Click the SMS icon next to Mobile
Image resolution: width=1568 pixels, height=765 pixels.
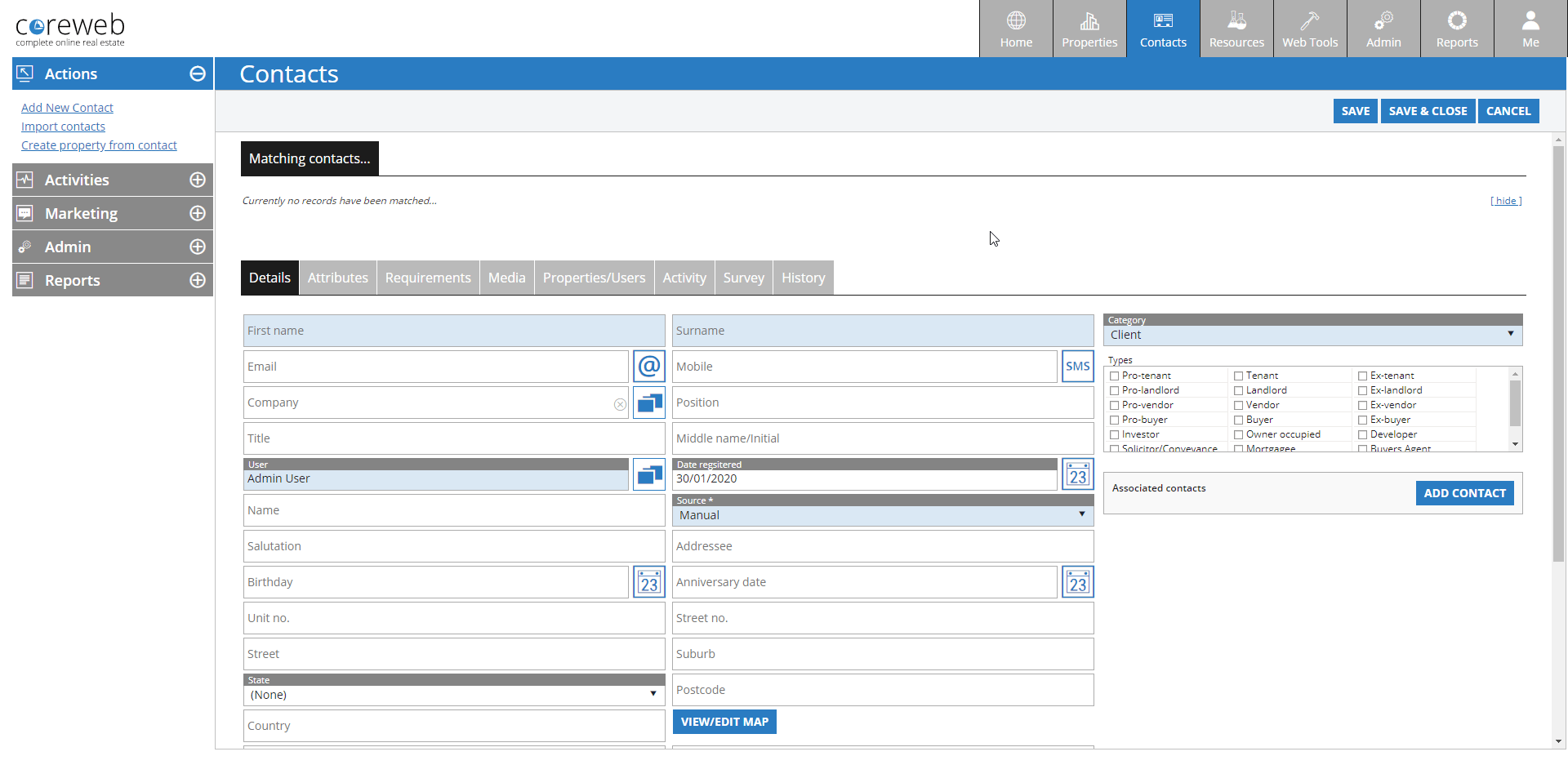[x=1077, y=367]
